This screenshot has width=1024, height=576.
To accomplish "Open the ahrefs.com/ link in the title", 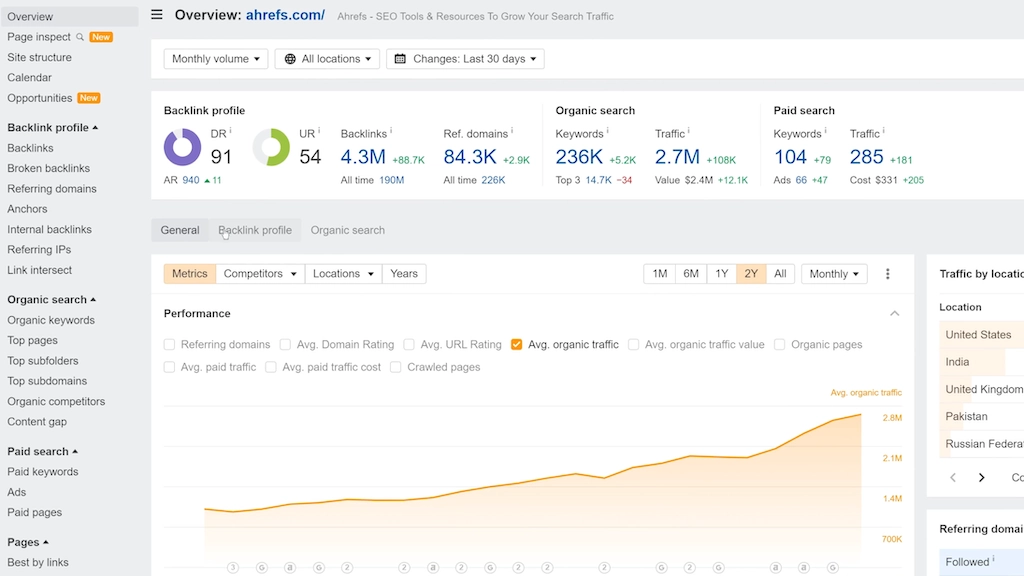I will (x=285, y=15).
